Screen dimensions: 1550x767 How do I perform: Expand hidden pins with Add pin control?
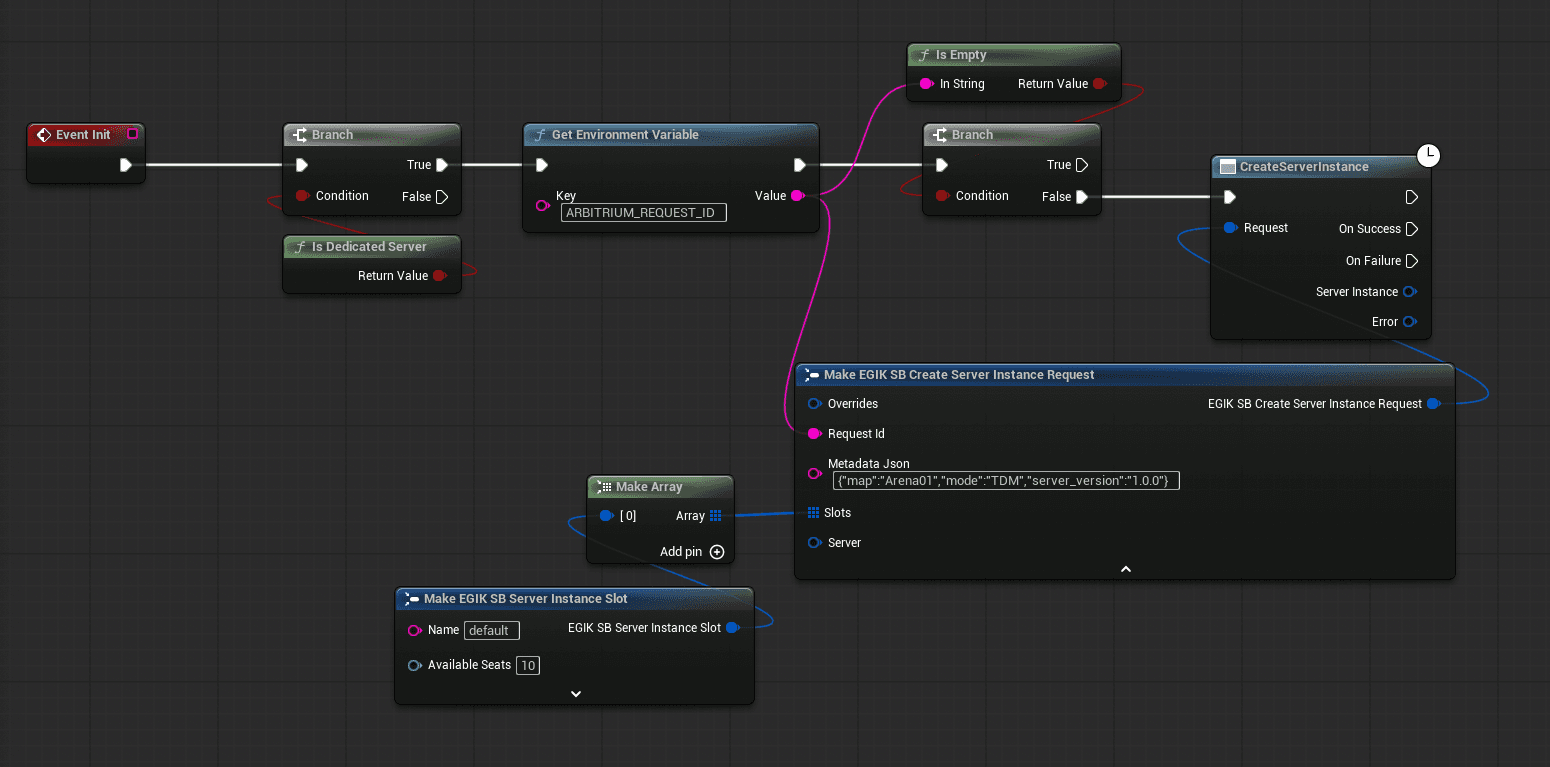(x=717, y=551)
